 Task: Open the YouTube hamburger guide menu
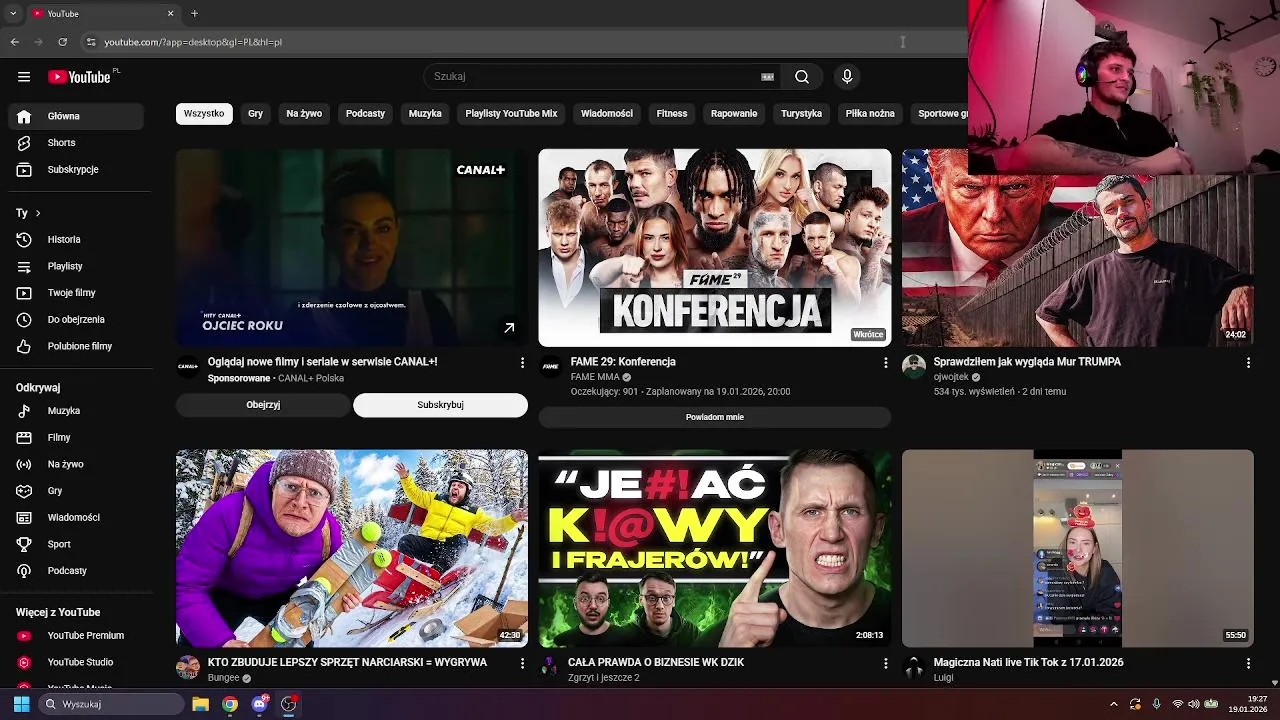point(24,77)
